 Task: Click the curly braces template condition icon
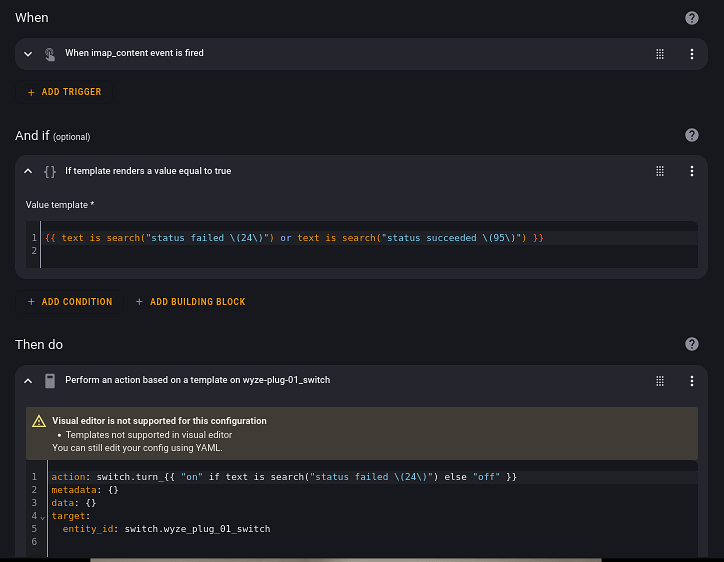tap(50, 171)
